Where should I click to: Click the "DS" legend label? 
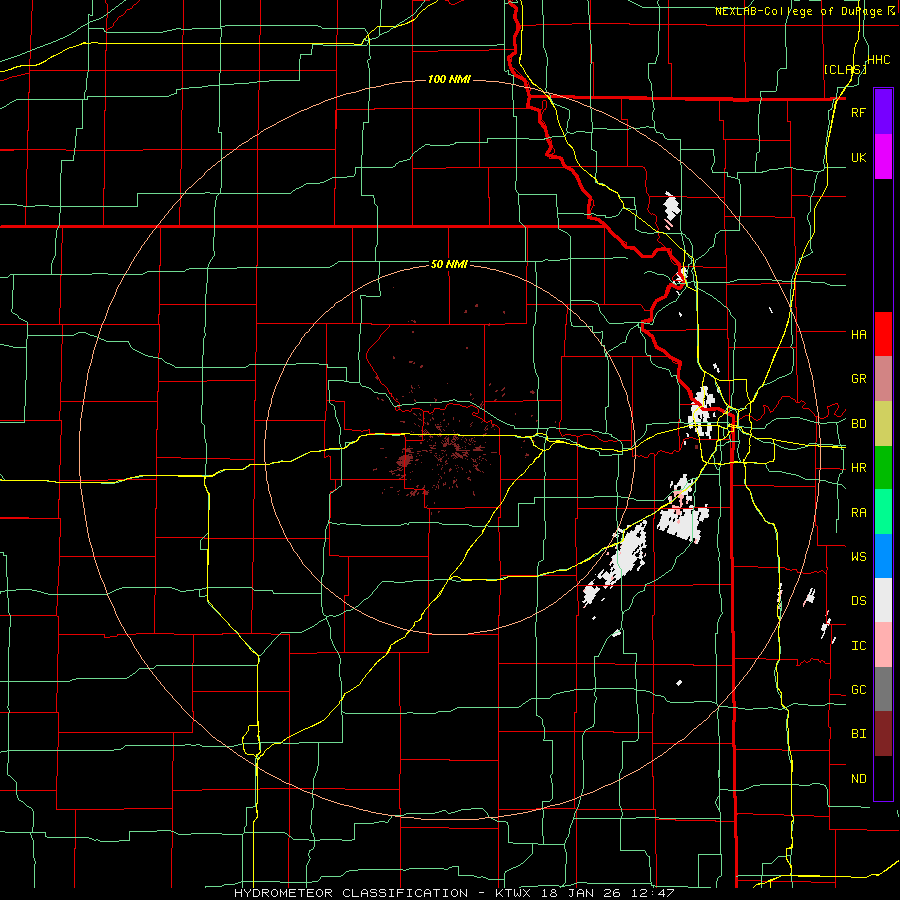coord(858,601)
